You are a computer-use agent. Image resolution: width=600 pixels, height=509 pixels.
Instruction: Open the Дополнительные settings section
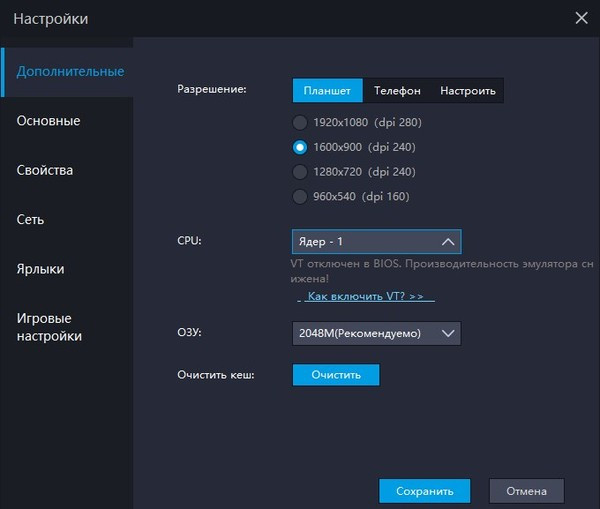point(70,72)
